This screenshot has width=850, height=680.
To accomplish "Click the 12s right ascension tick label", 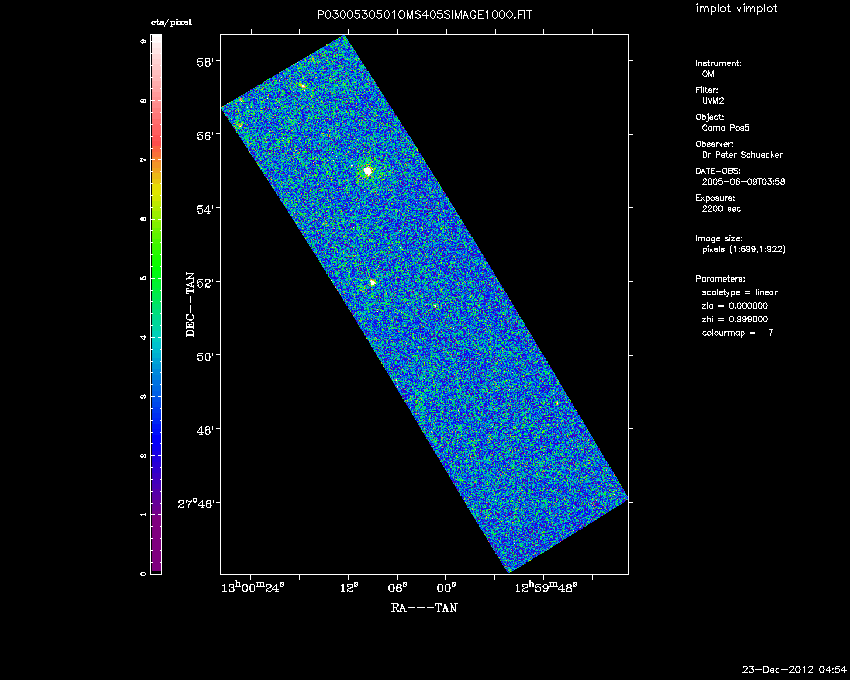I will (x=349, y=588).
